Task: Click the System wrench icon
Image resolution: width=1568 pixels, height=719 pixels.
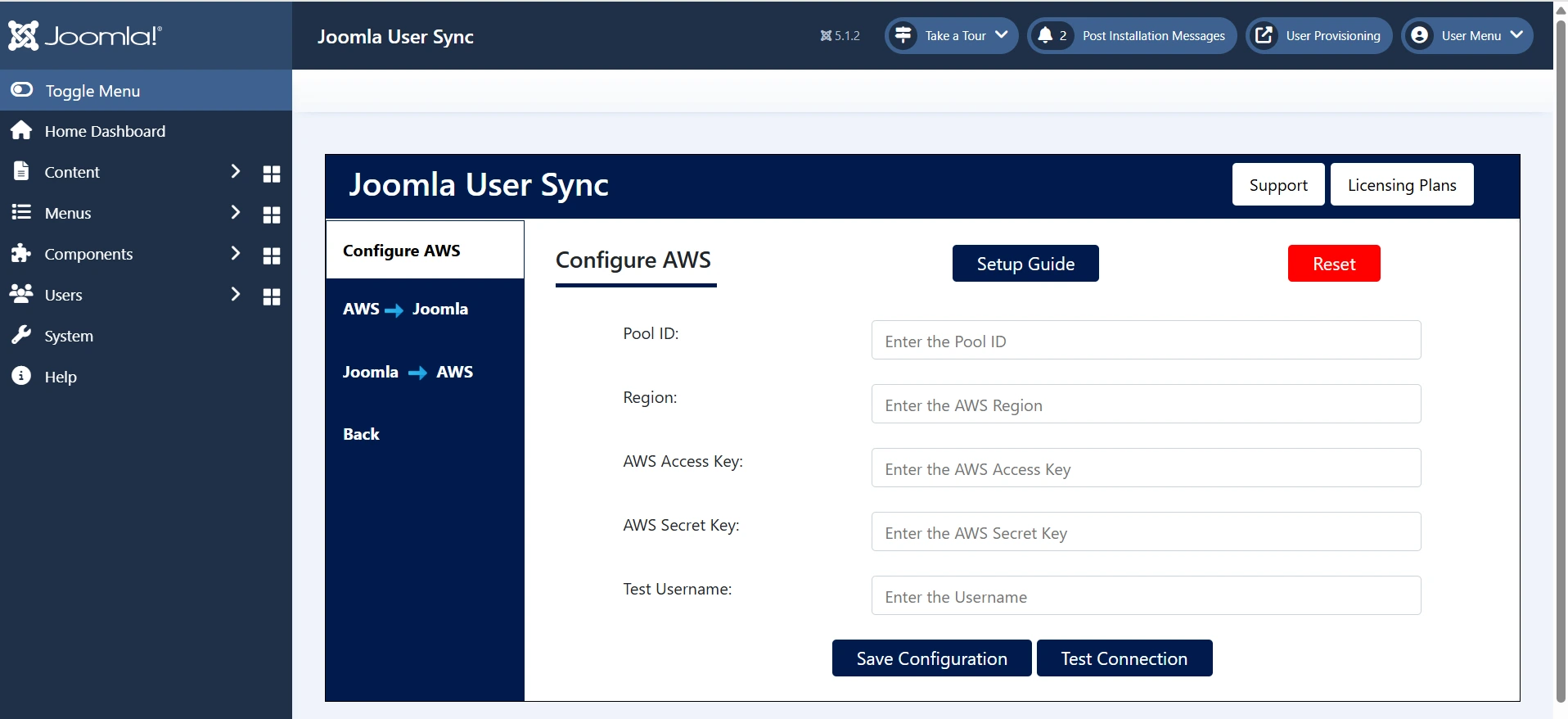Action: (21, 335)
